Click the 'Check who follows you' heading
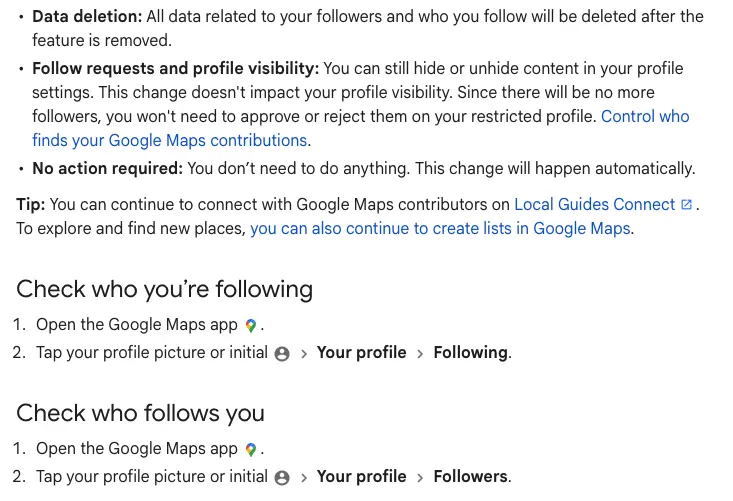Image resolution: width=733 pixels, height=501 pixels. (x=140, y=413)
